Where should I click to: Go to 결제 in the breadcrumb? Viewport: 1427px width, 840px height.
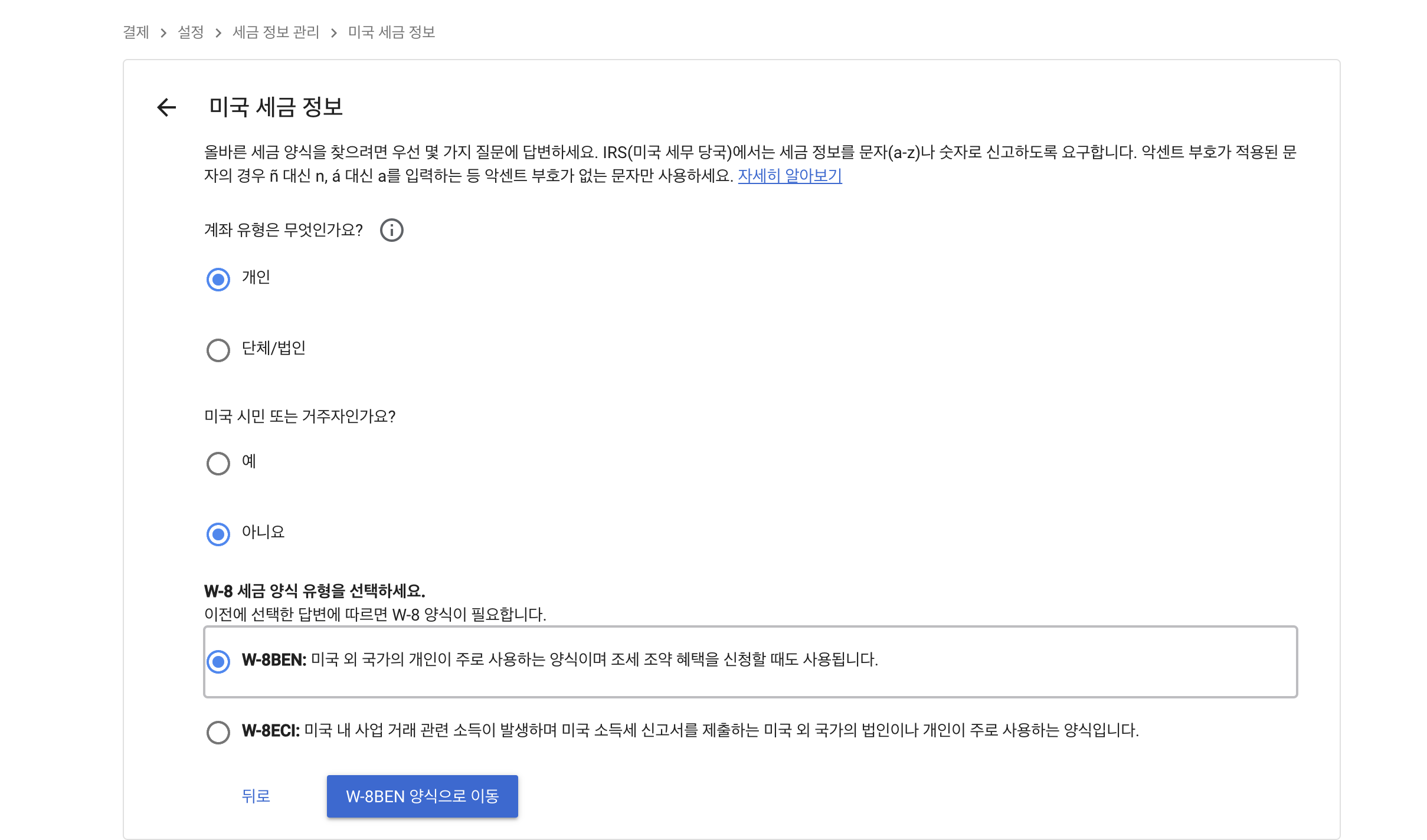point(136,32)
